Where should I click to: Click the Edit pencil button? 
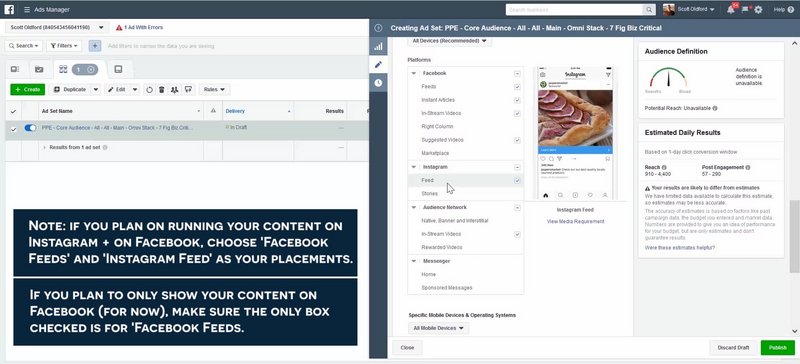point(117,89)
